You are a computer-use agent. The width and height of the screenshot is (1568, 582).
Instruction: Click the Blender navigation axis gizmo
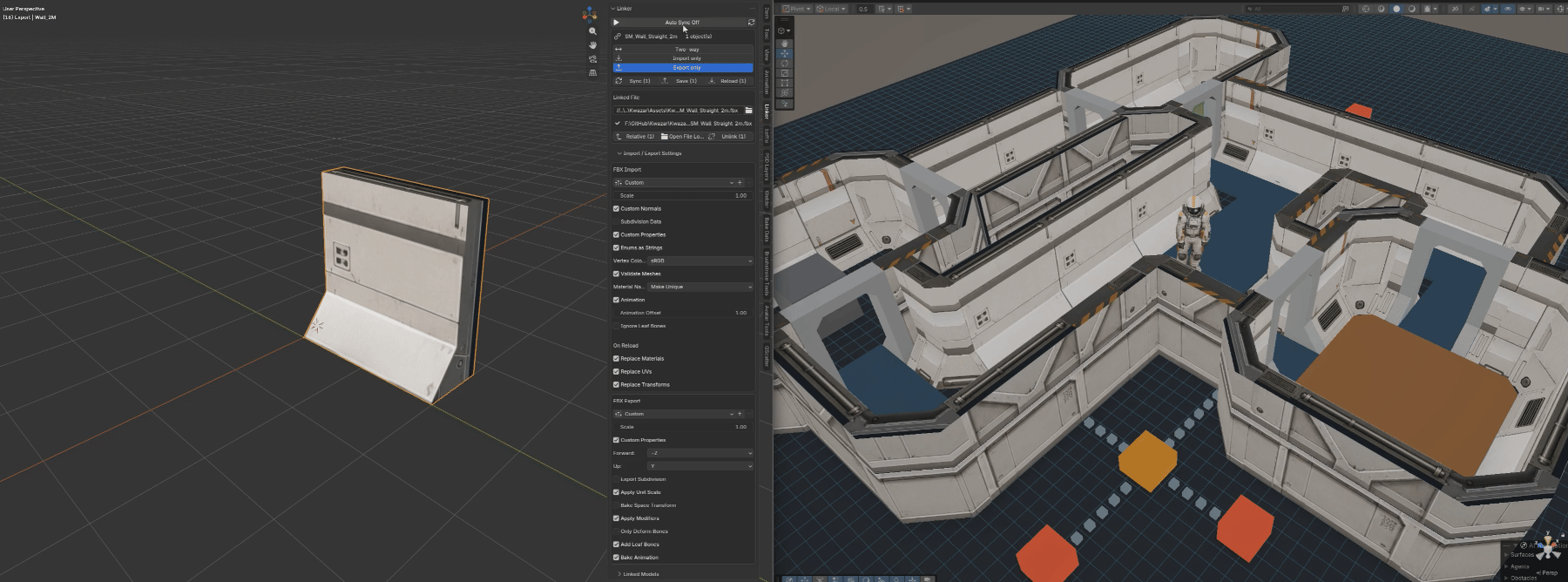[x=590, y=13]
